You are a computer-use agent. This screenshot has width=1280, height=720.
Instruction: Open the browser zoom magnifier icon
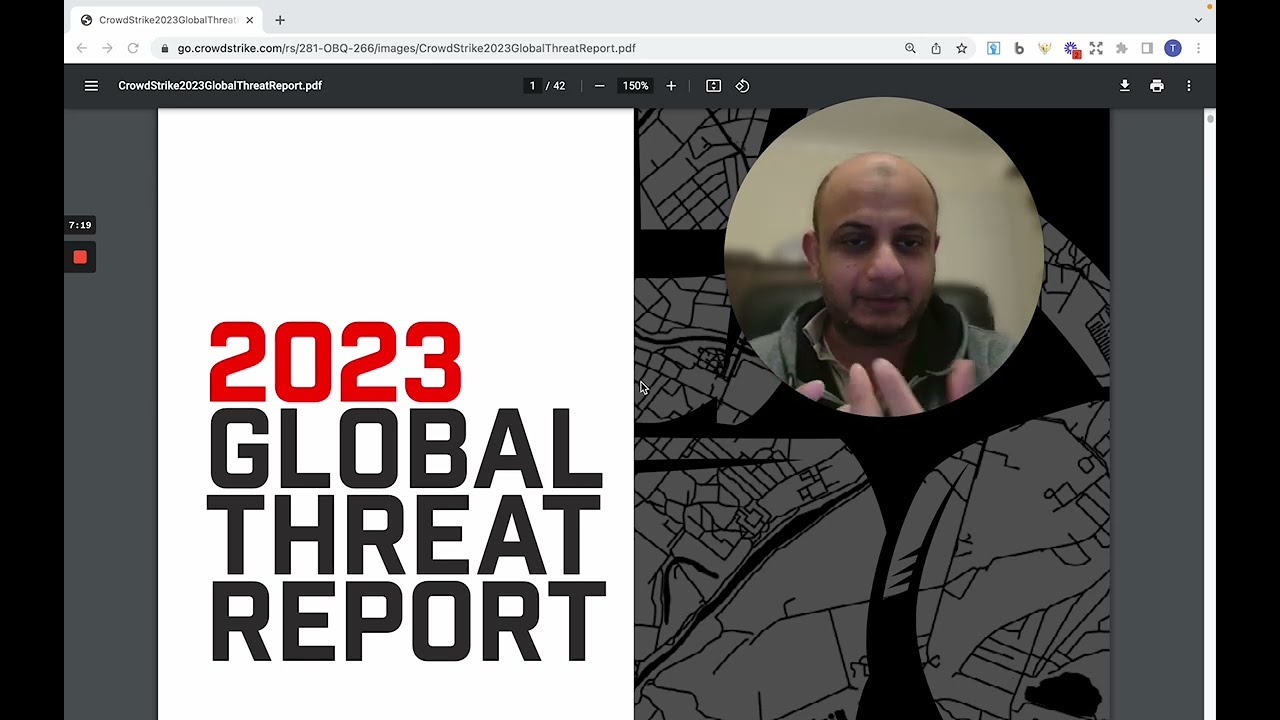(910, 48)
